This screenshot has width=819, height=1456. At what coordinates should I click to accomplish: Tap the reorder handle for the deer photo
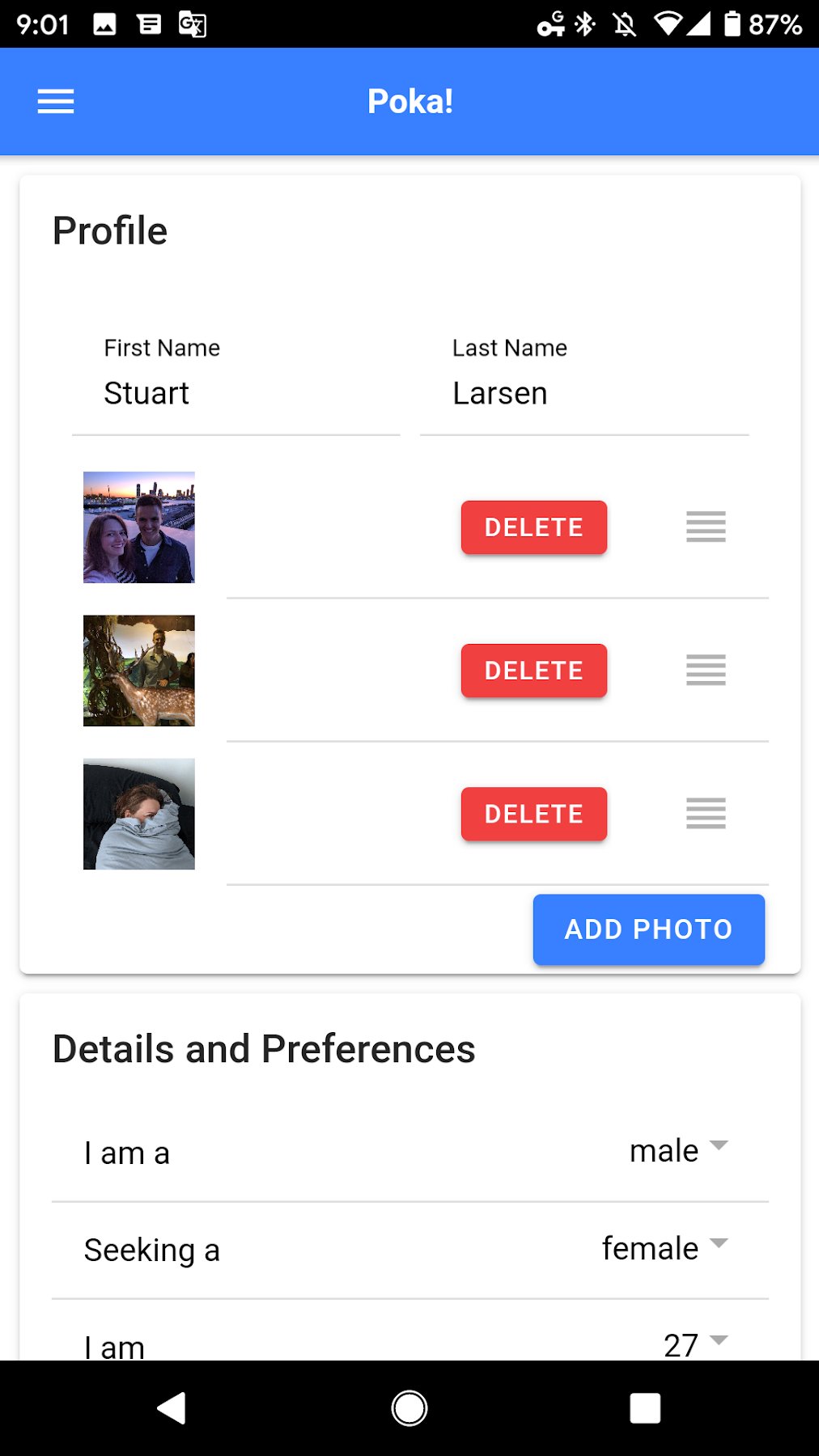click(706, 670)
